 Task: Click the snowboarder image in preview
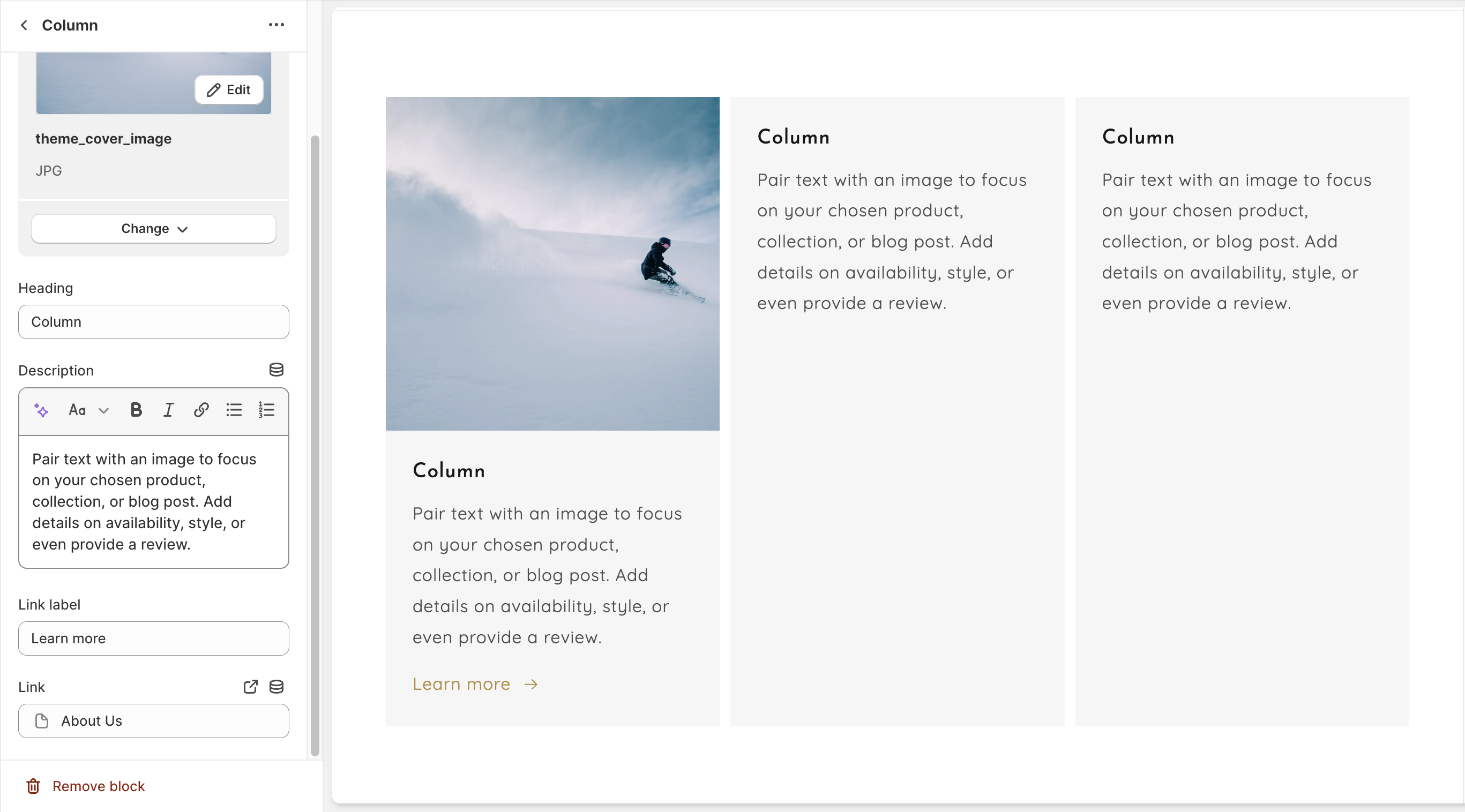[x=552, y=264]
